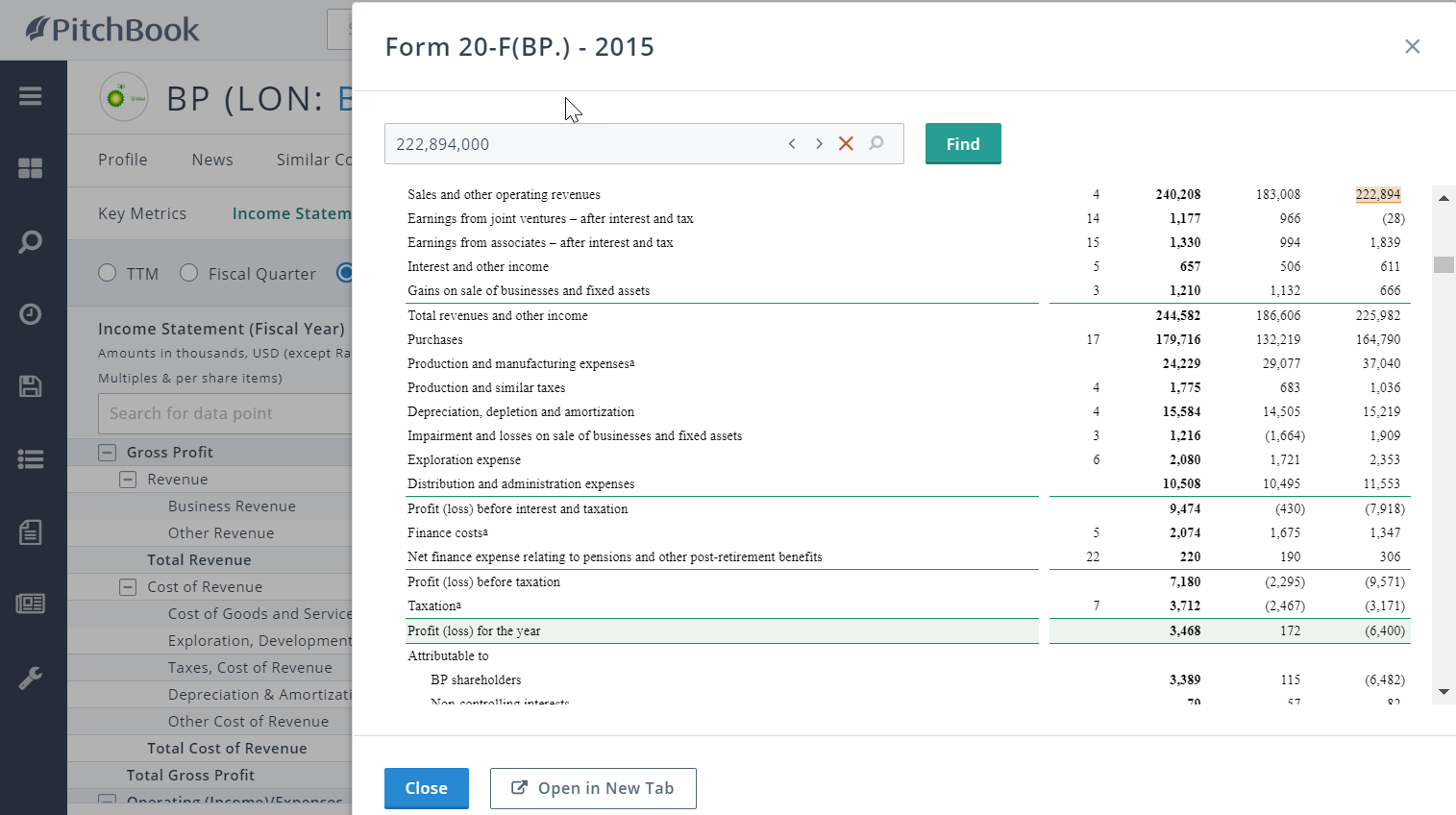
Task: Click the highlighted 222,894 value
Action: pos(1378,194)
